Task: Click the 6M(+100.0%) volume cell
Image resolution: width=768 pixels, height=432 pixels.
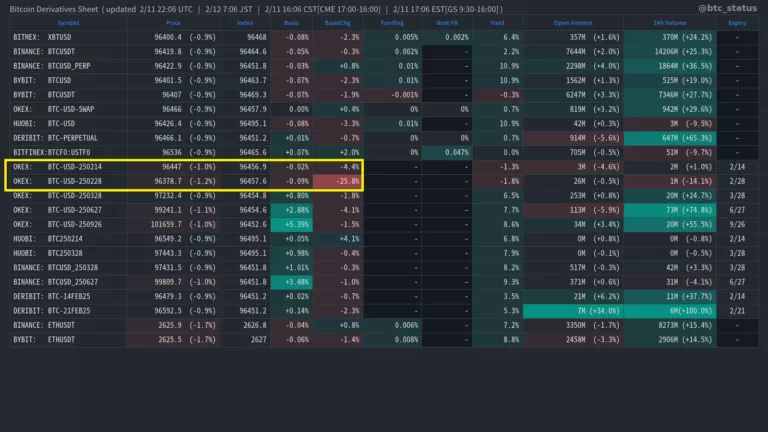Action: coord(670,311)
